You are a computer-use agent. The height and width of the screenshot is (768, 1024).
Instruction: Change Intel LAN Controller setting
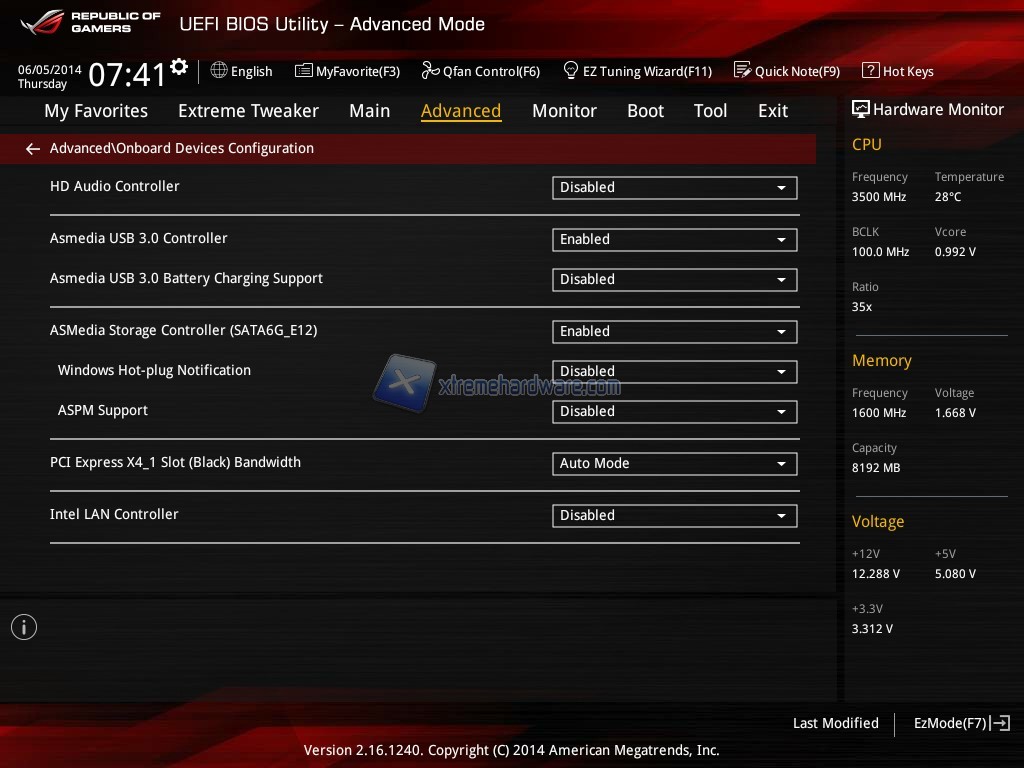[x=674, y=515]
